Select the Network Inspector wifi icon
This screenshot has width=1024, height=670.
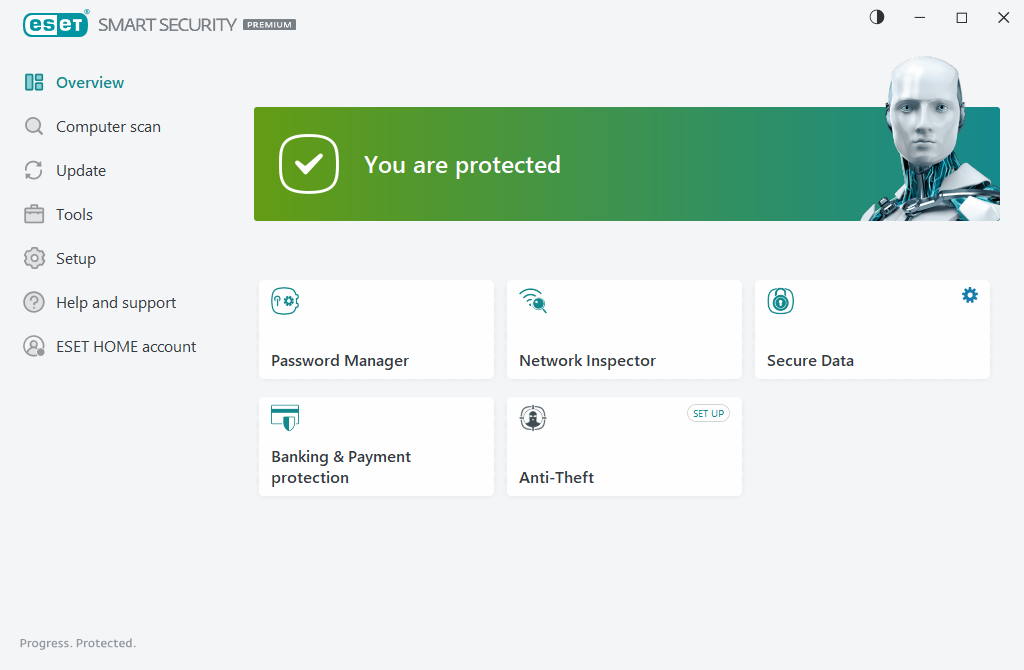532,301
